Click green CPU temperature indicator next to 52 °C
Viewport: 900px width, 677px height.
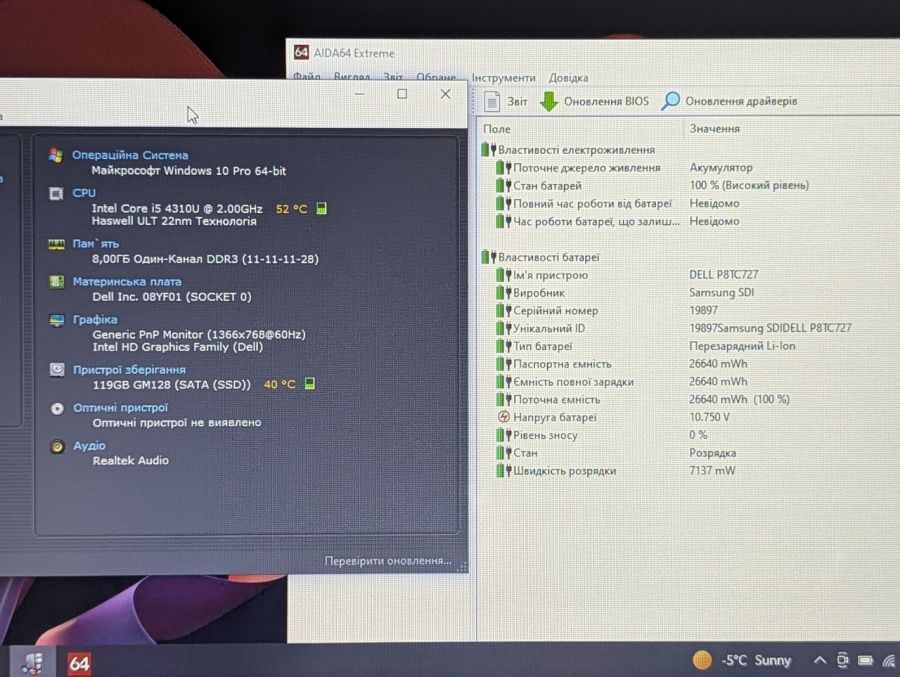click(x=321, y=208)
